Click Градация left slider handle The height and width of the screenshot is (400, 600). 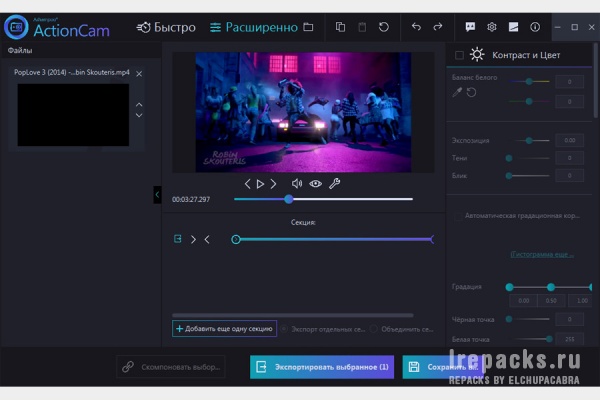[509, 287]
